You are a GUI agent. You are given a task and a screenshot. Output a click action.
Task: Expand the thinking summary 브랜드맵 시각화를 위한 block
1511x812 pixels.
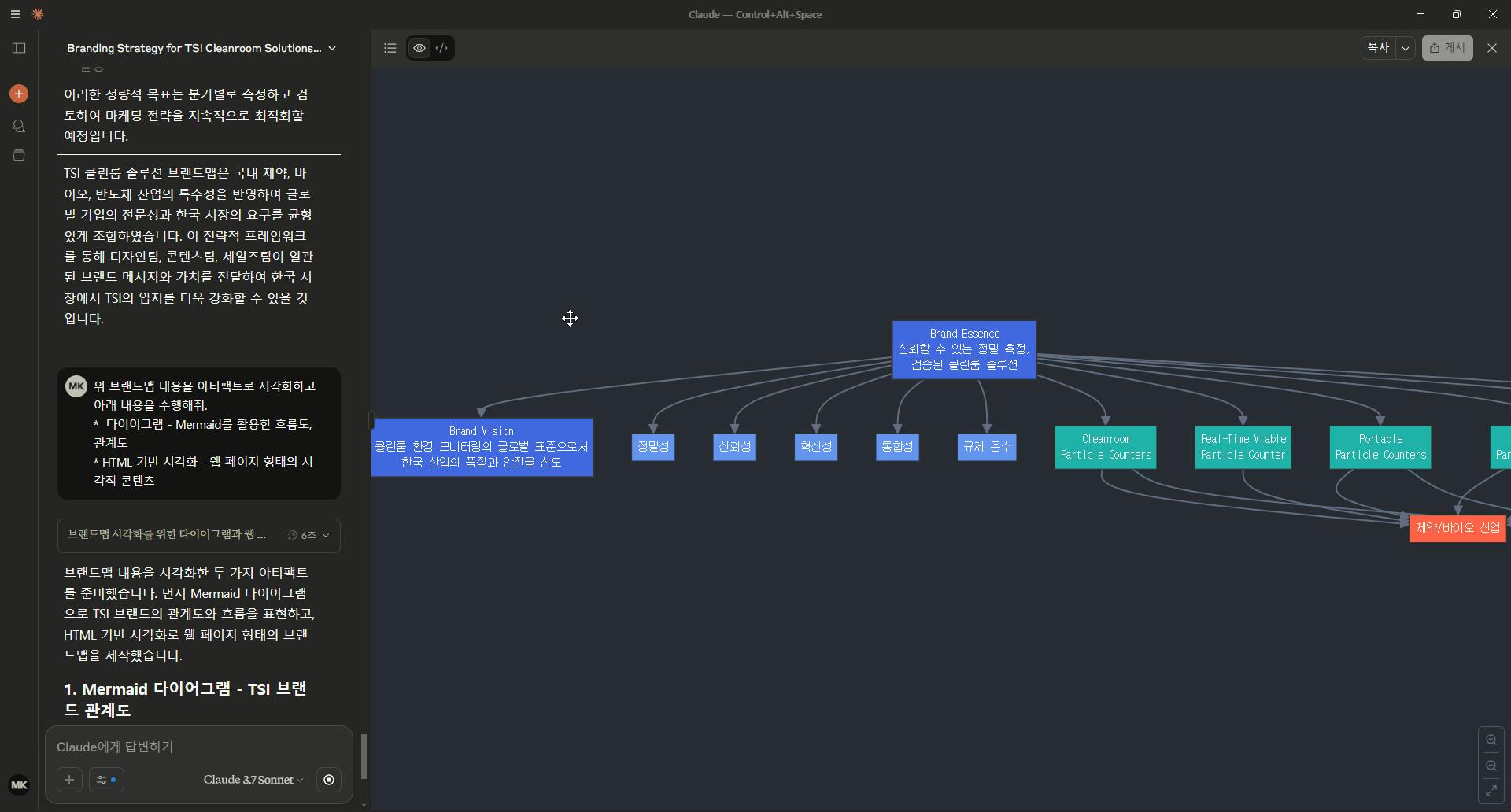click(199, 535)
